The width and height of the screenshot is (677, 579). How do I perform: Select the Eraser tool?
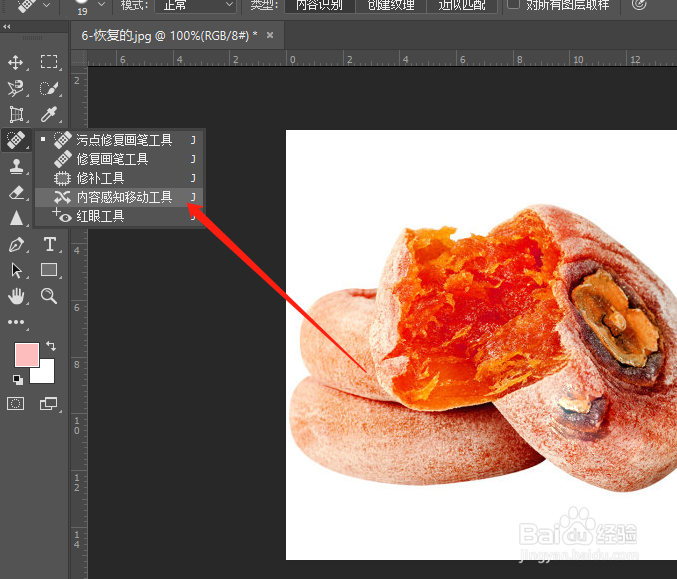tap(16, 192)
